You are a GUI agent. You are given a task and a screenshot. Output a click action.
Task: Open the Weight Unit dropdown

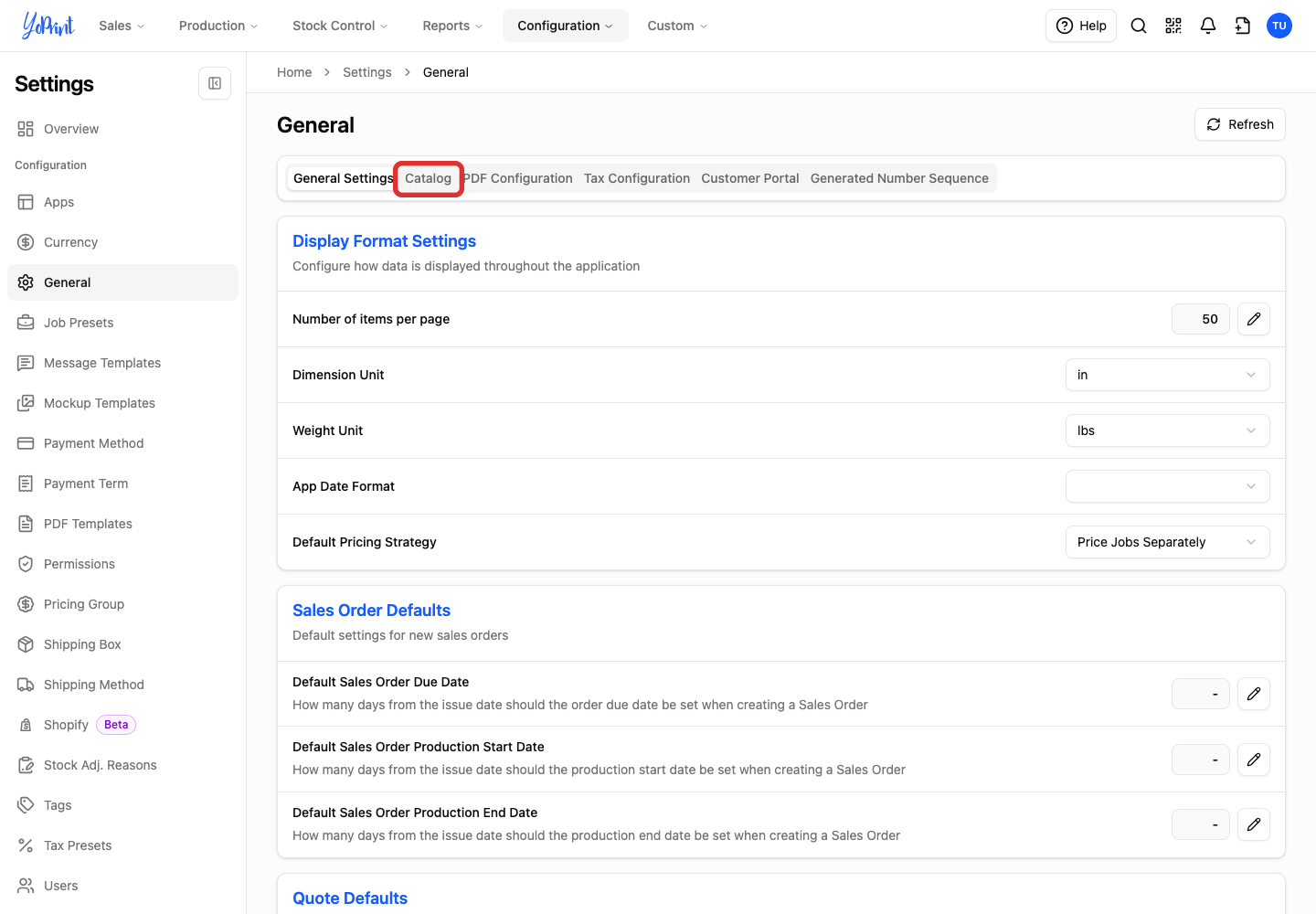(1167, 430)
